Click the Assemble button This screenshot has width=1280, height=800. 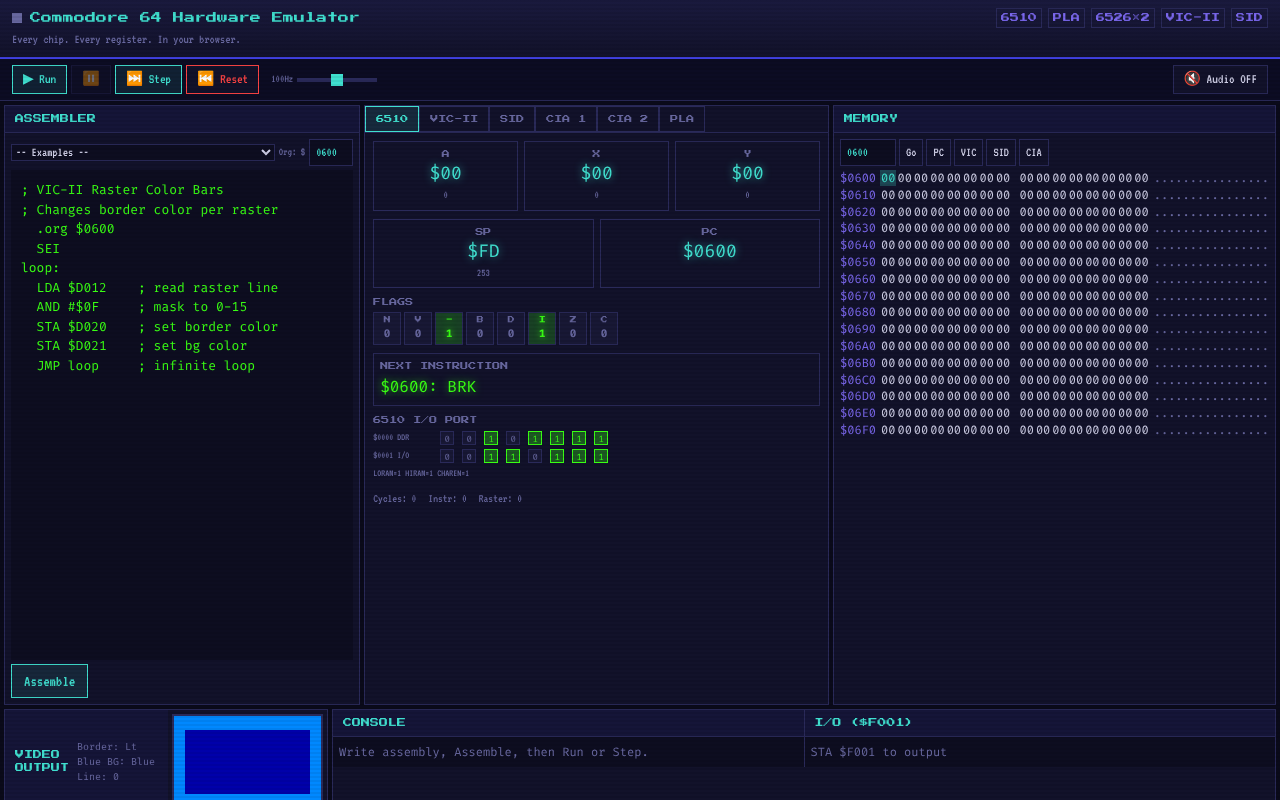point(49,681)
